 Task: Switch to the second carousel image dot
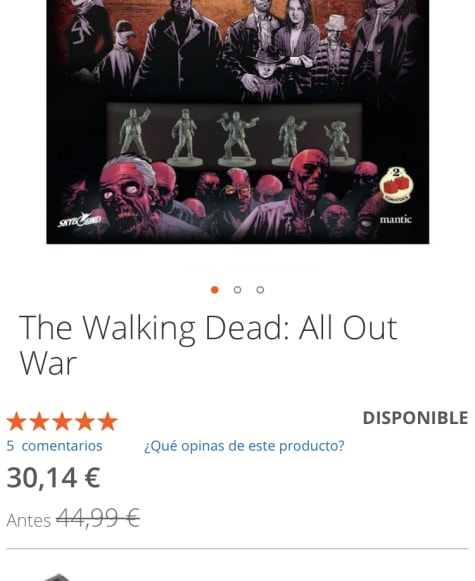(x=238, y=290)
